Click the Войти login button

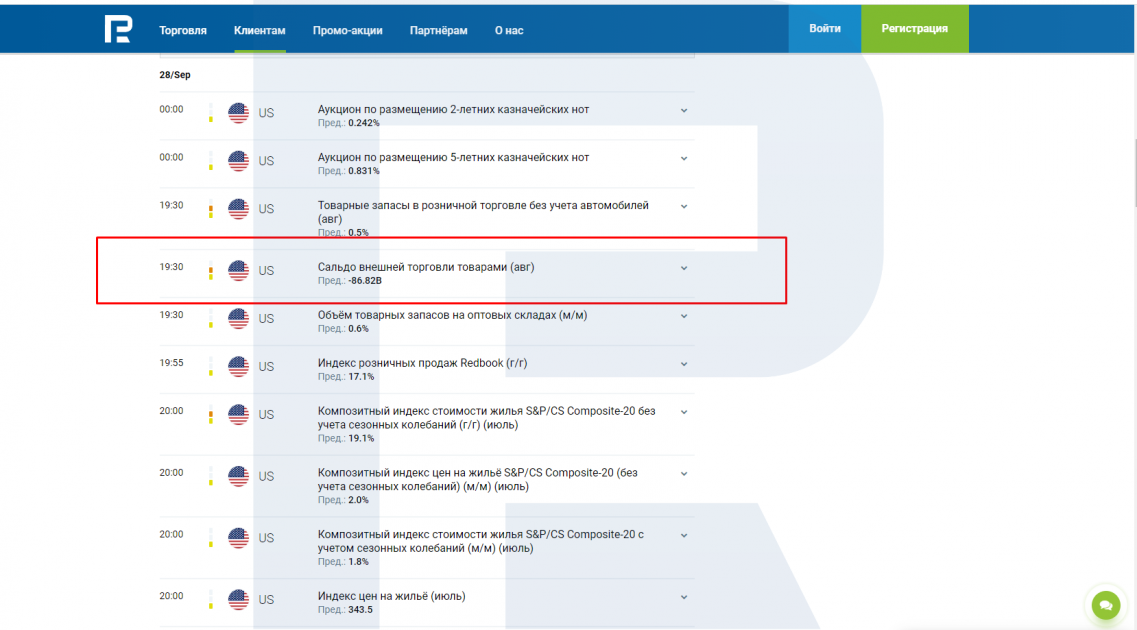click(825, 29)
